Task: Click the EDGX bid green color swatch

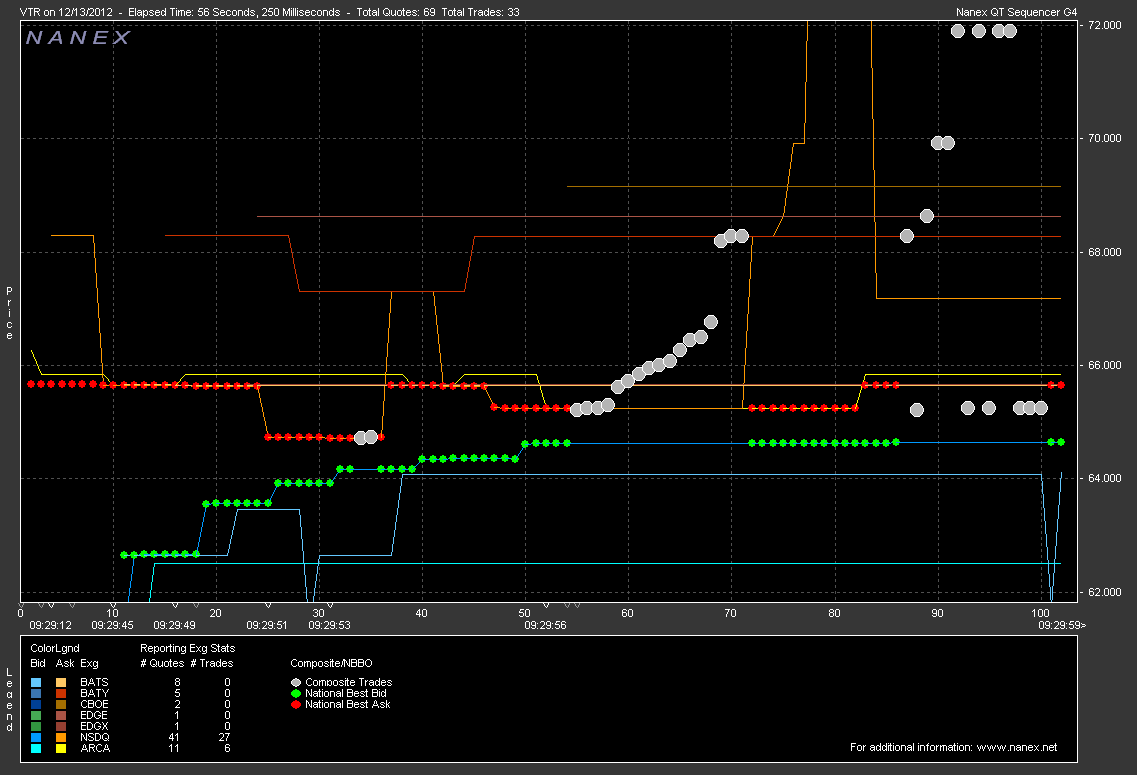Action: [x=36, y=726]
